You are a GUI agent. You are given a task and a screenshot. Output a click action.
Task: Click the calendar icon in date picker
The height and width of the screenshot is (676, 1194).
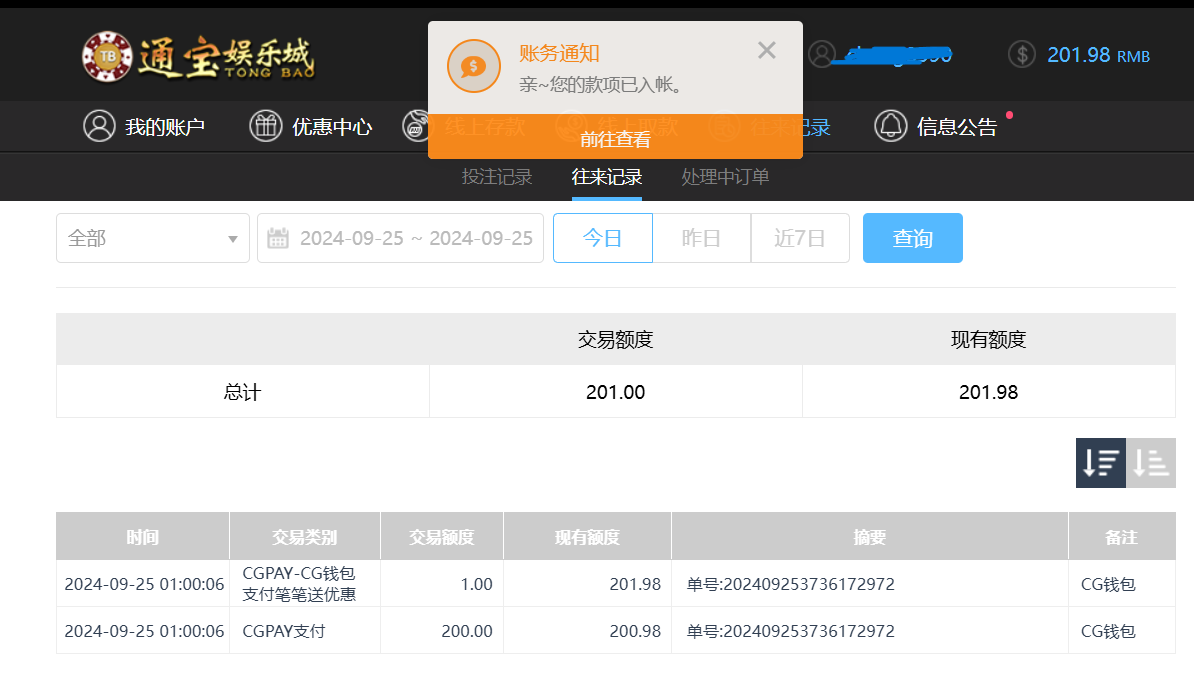[278, 238]
